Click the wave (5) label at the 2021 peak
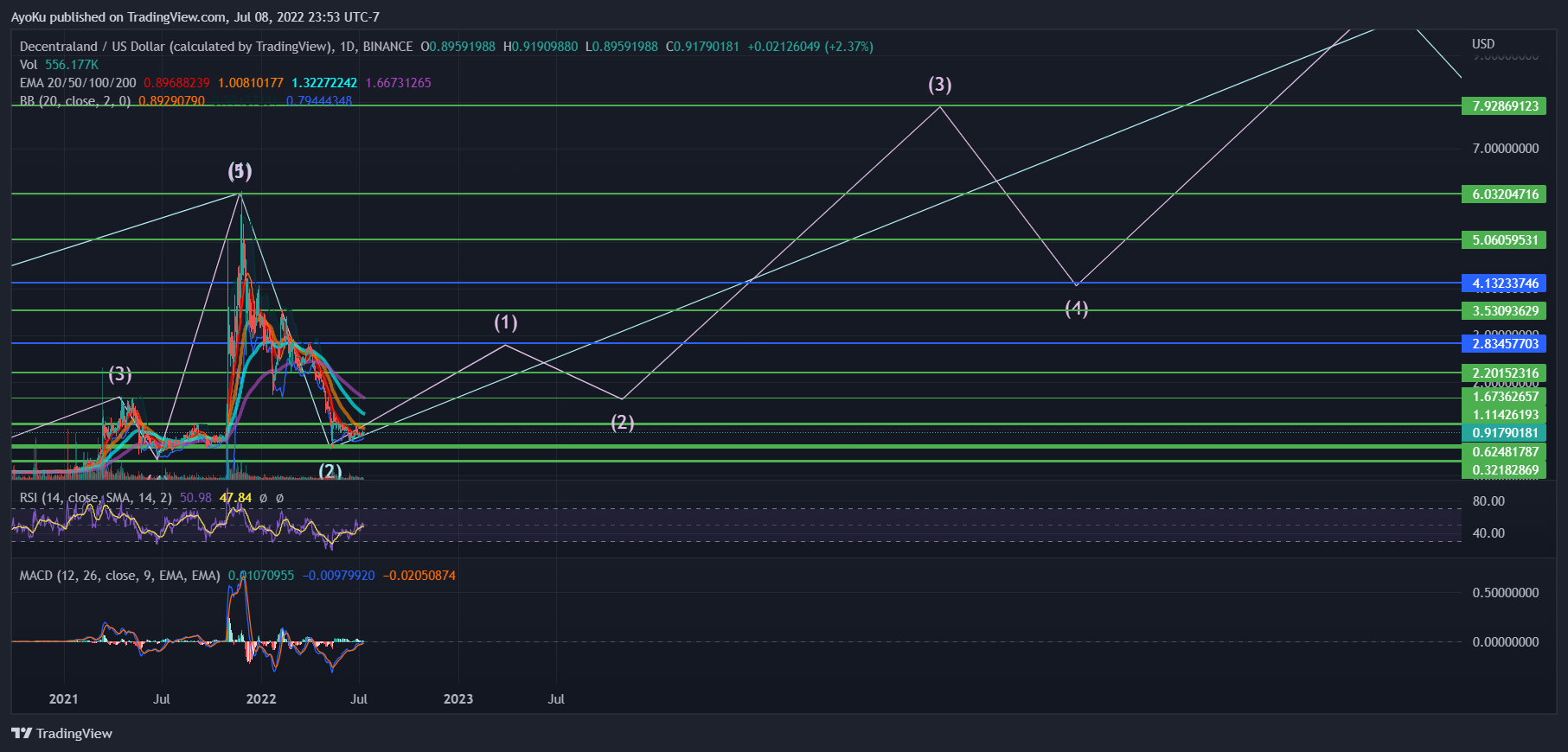 pos(240,171)
